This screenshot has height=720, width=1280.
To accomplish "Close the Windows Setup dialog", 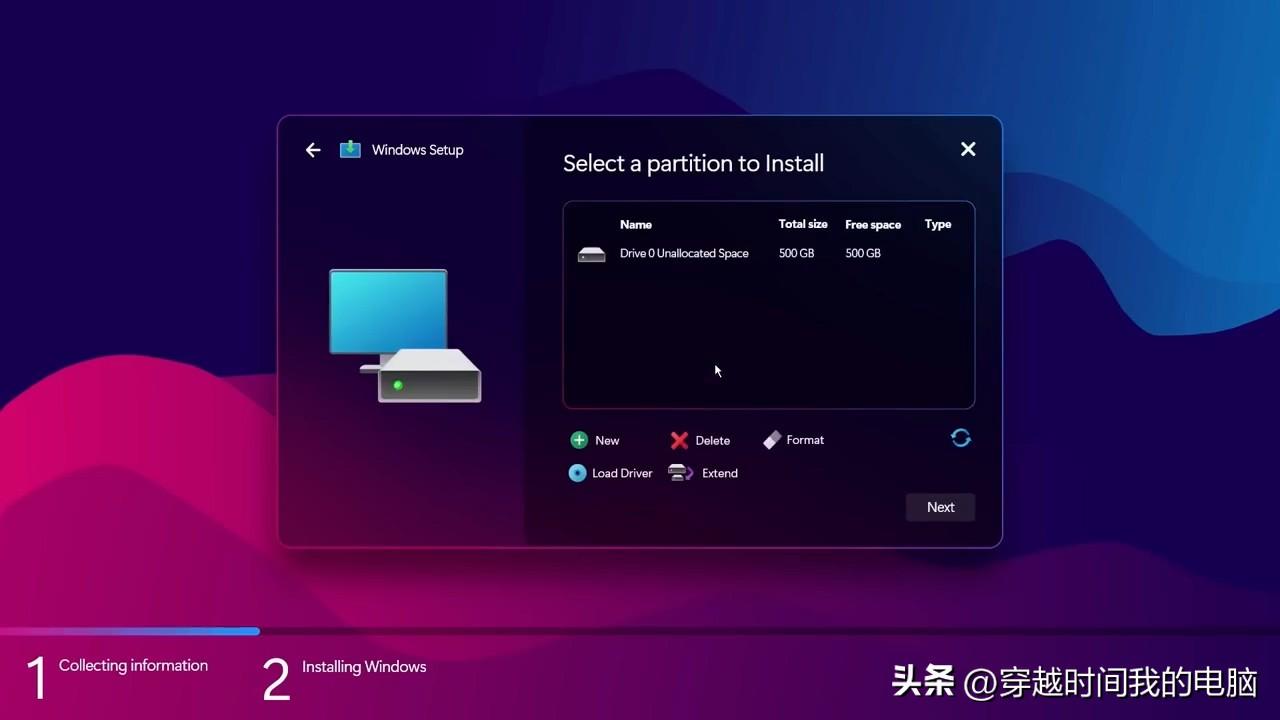I will coord(968,149).
